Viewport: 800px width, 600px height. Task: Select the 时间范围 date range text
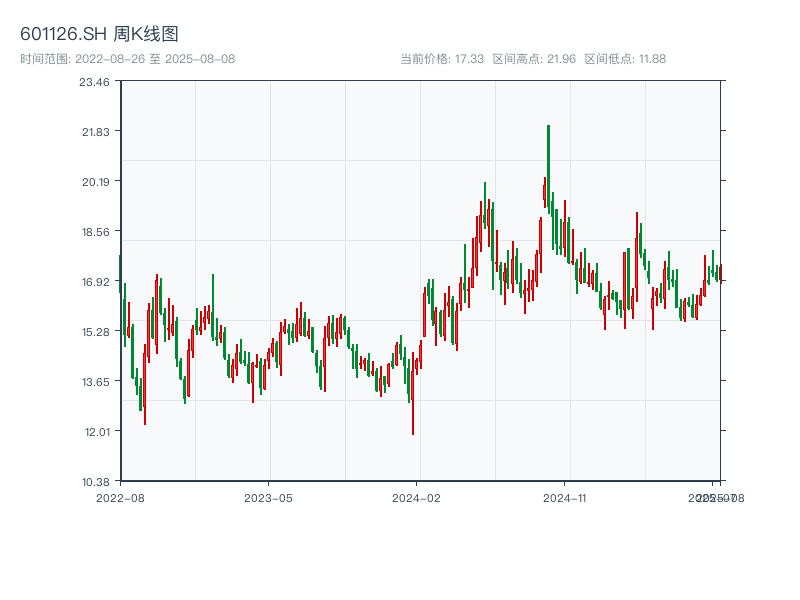[127, 59]
